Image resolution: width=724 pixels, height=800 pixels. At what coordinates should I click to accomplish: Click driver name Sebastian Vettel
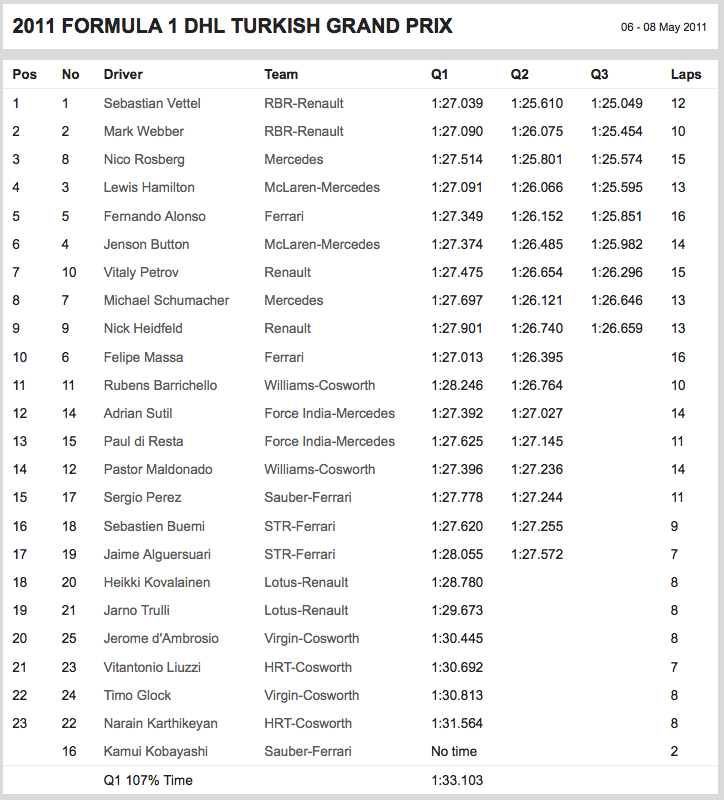pos(151,103)
